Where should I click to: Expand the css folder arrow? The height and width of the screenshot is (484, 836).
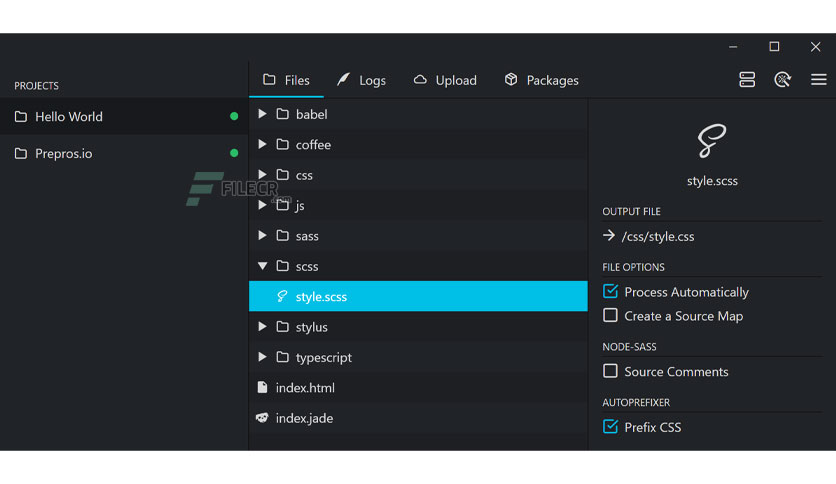262,175
